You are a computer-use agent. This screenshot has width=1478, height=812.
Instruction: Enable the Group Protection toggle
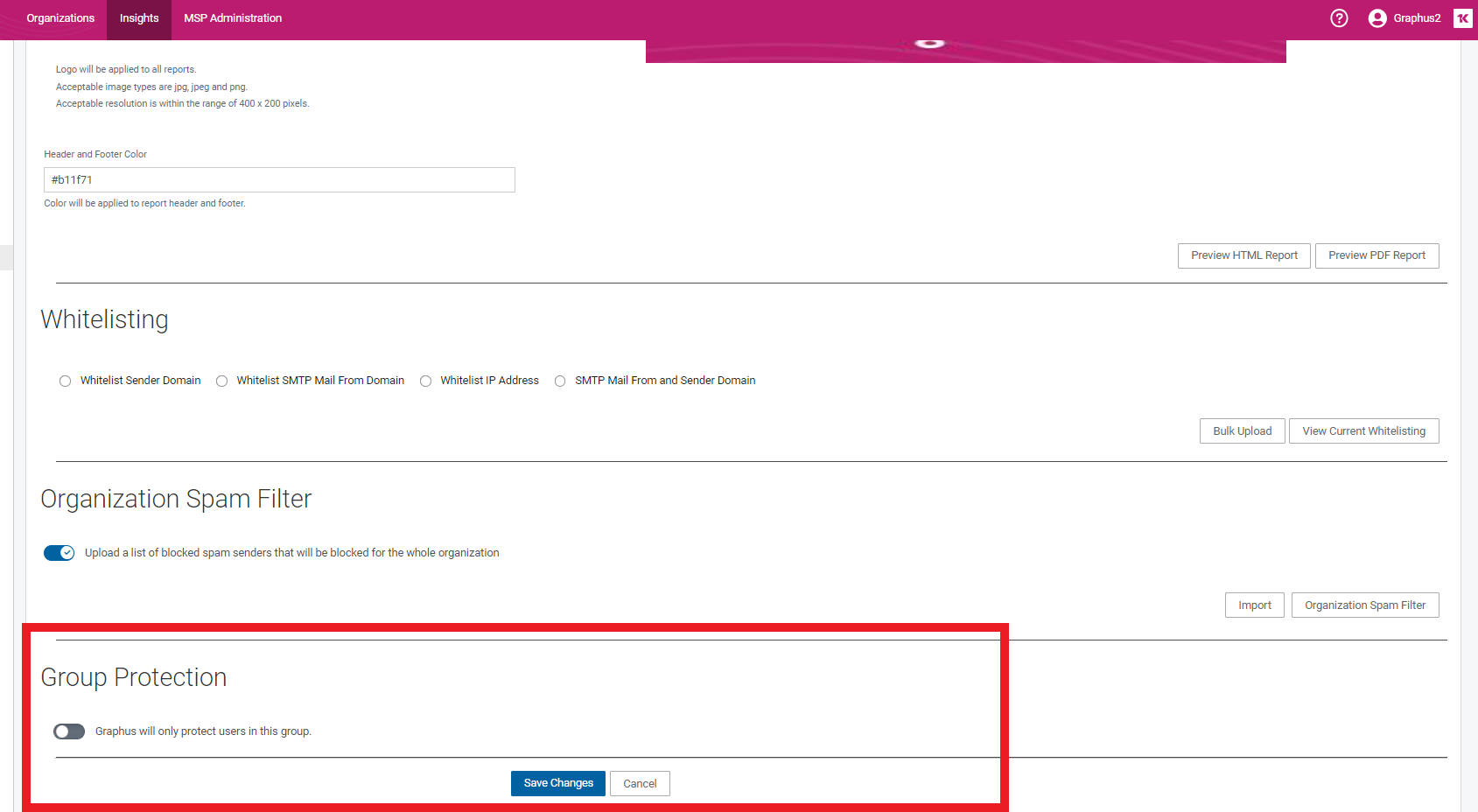click(x=69, y=731)
